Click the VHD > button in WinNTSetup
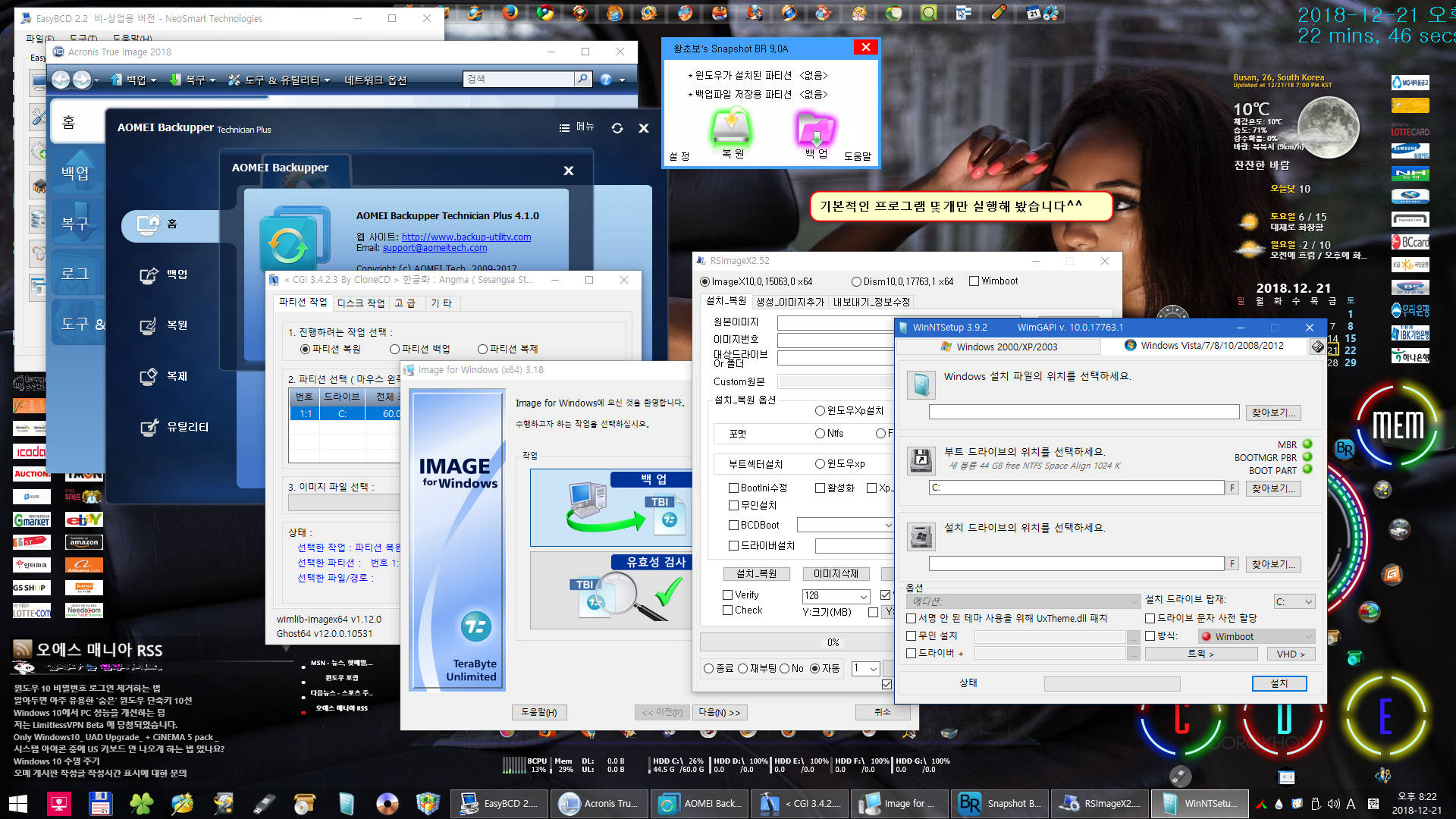 click(x=1291, y=654)
